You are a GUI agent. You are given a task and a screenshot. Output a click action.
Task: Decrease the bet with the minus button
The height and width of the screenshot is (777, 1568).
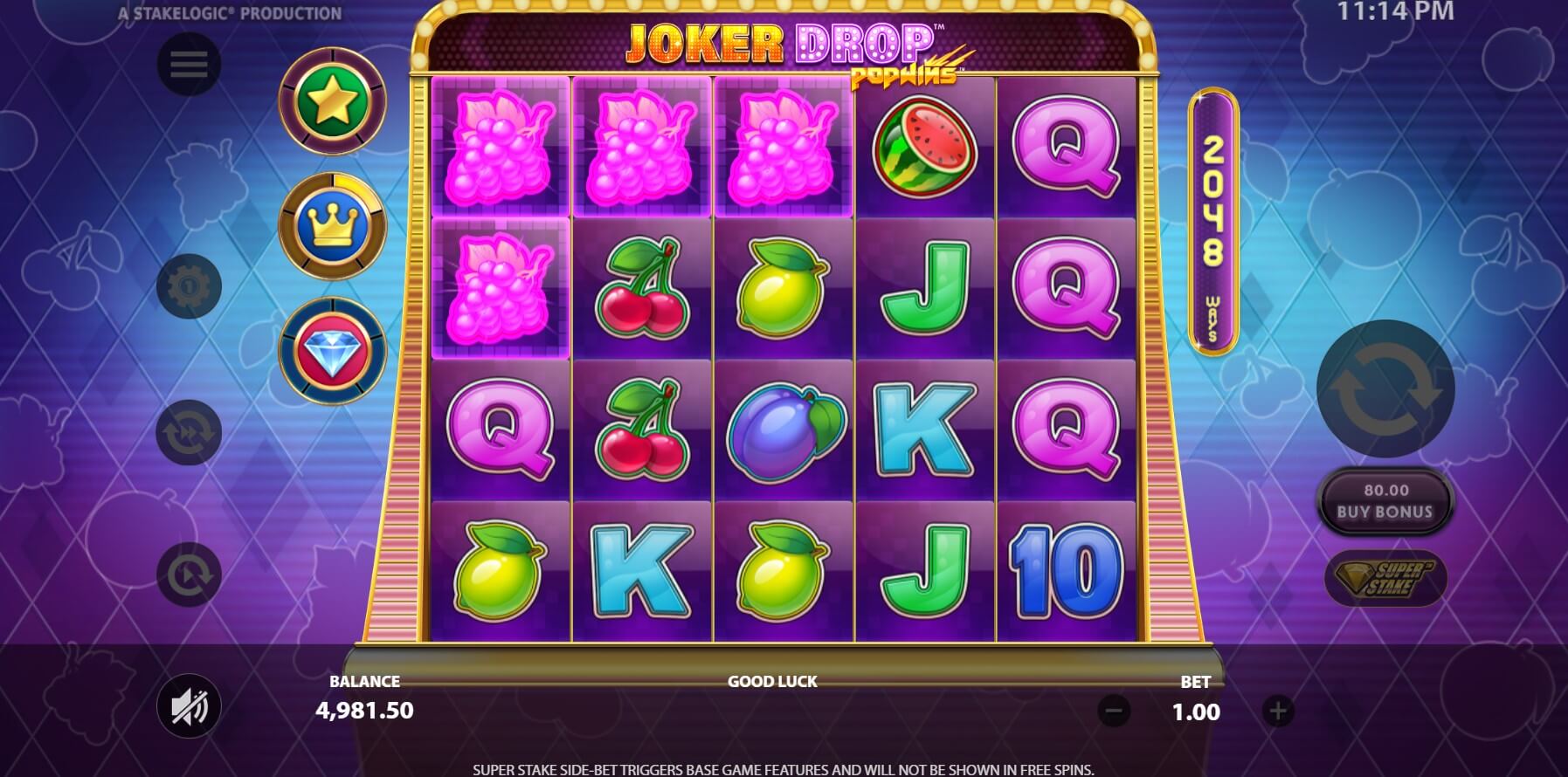[1114, 711]
